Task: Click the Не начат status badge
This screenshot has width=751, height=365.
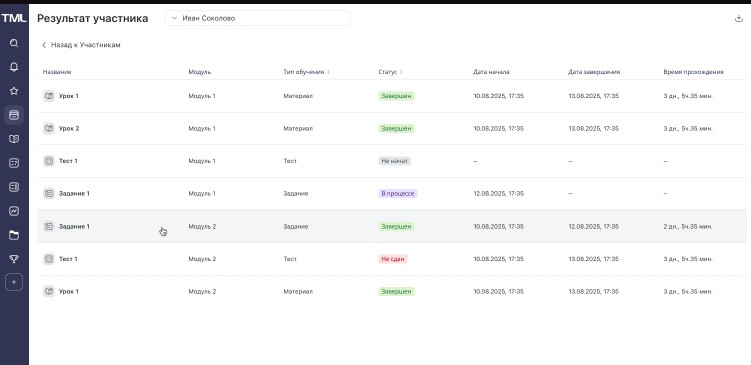Action: point(395,161)
